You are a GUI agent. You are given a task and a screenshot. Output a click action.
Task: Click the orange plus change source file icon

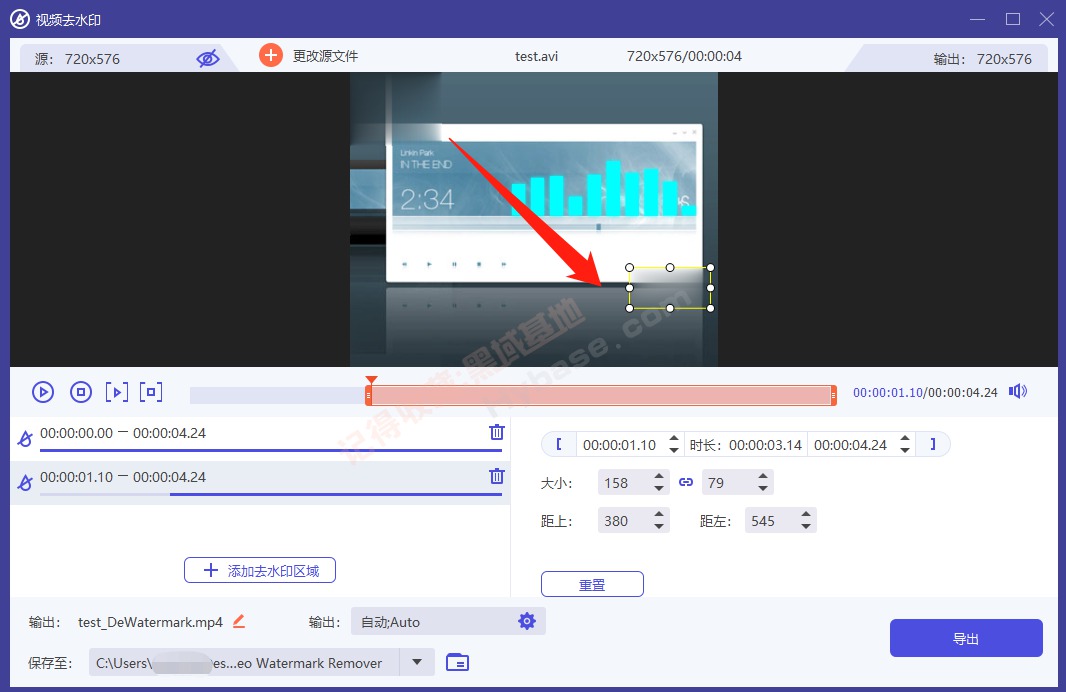click(x=271, y=55)
